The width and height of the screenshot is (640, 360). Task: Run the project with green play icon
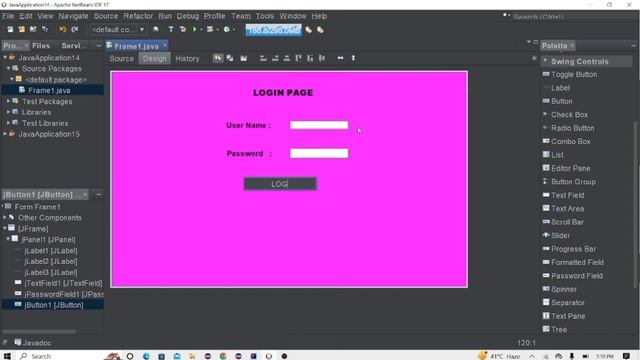pyautogui.click(x=195, y=29)
